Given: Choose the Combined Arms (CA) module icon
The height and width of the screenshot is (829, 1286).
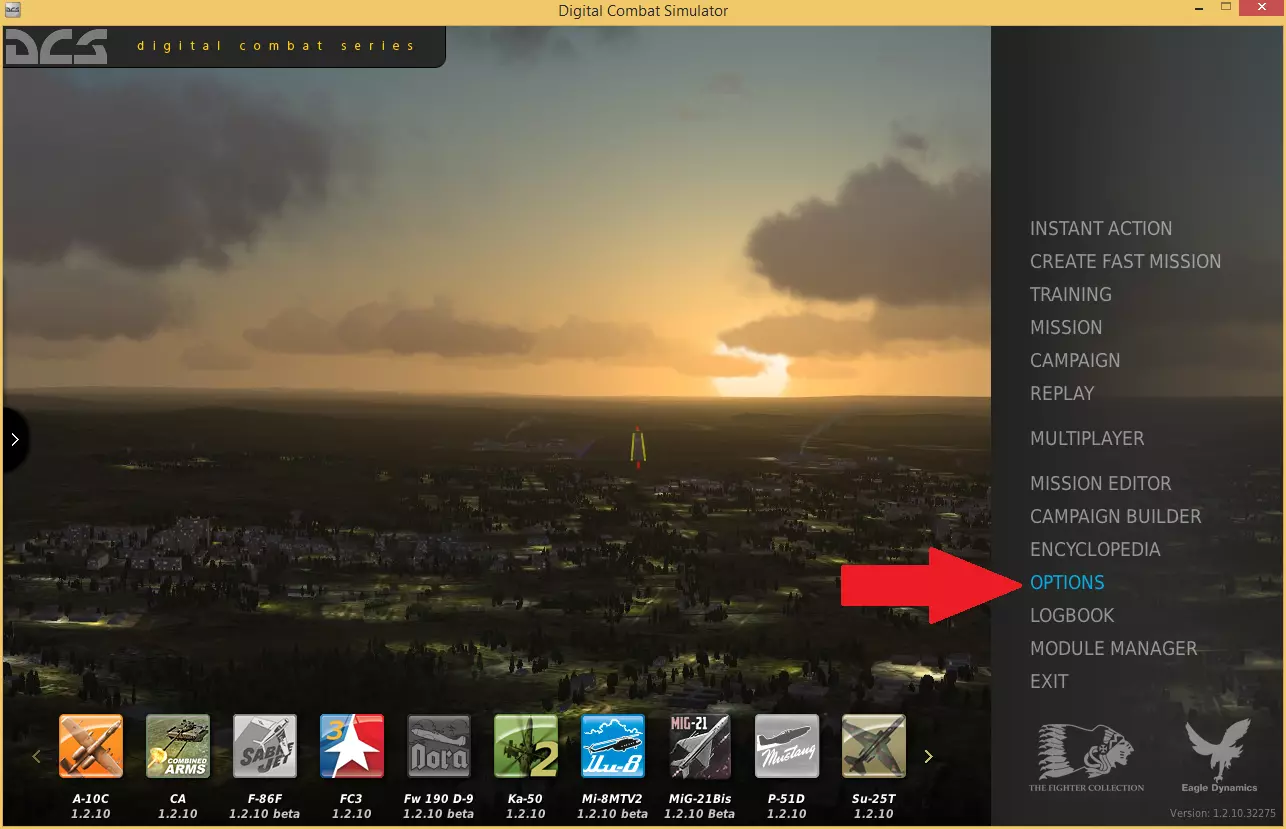Looking at the screenshot, I should (x=178, y=746).
